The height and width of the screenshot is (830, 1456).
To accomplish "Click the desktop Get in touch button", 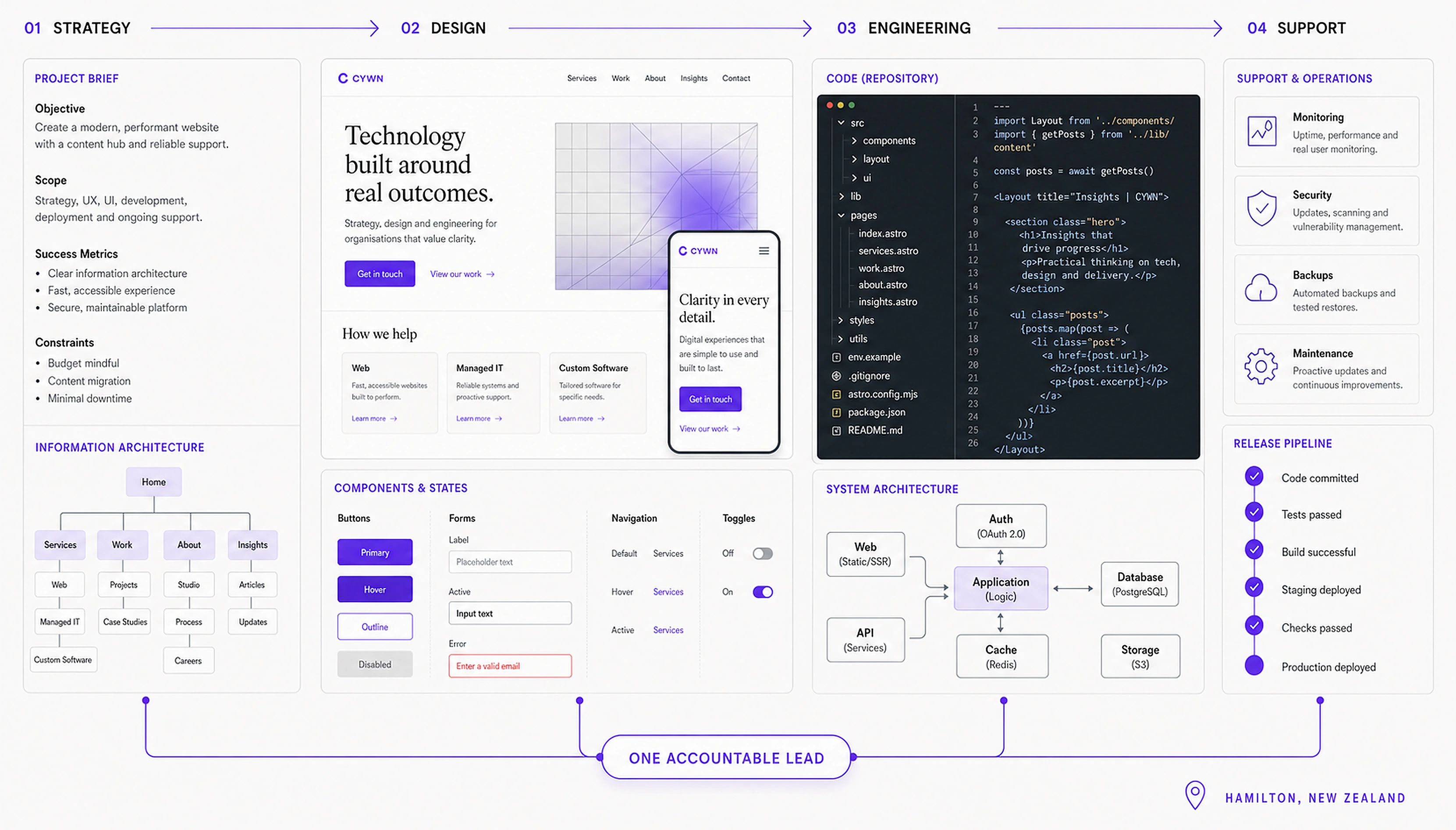I will (x=380, y=273).
